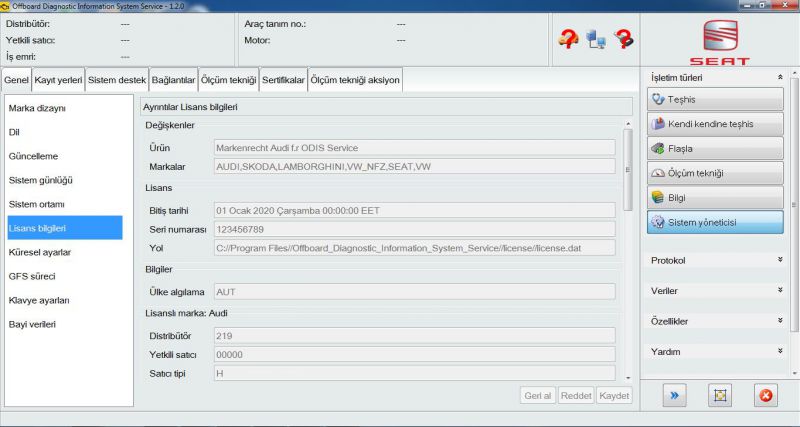This screenshot has width=800, height=427.
Task: Select Marka dizaynı in the list
Action: 65,108
